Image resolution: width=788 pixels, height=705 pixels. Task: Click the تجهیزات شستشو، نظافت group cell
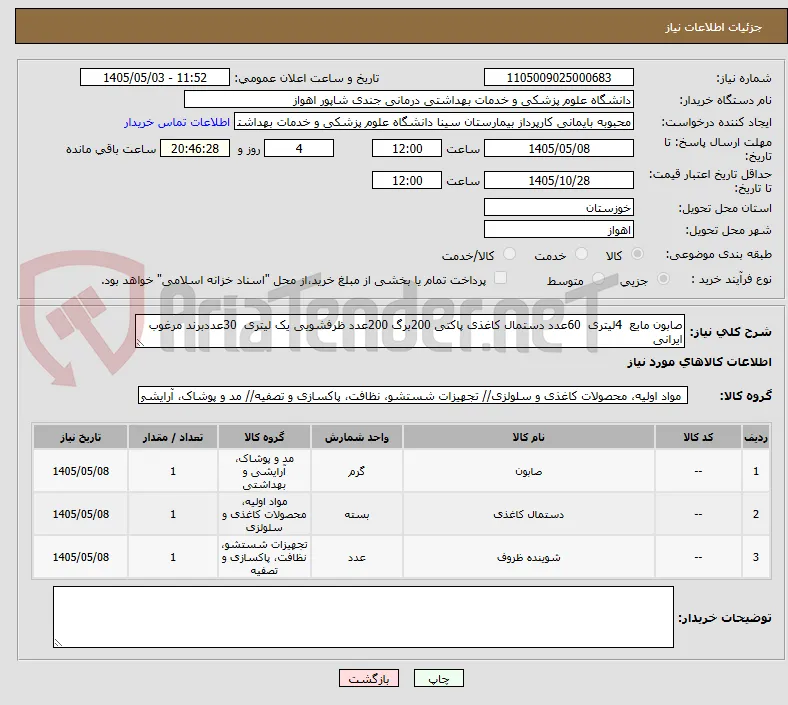click(264, 557)
